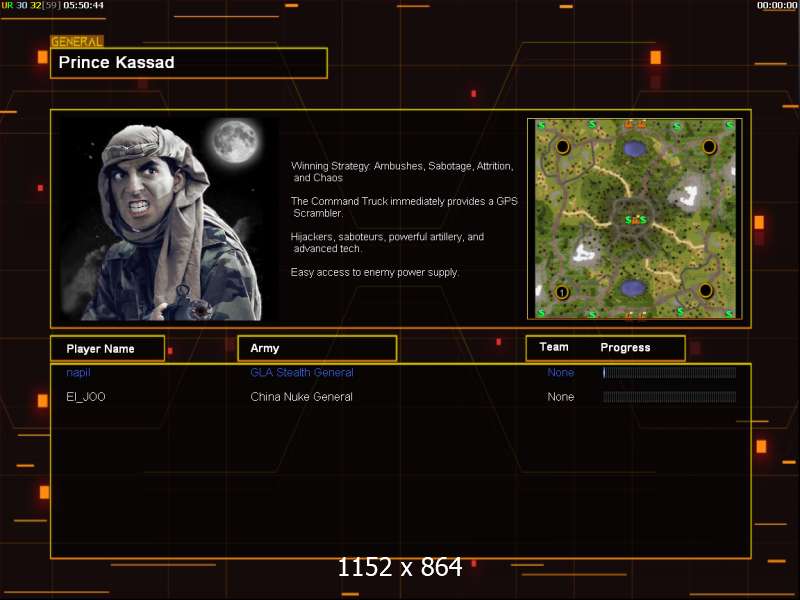Click the blue lake at map top
This screenshot has width=800, height=600.
pyautogui.click(x=635, y=148)
